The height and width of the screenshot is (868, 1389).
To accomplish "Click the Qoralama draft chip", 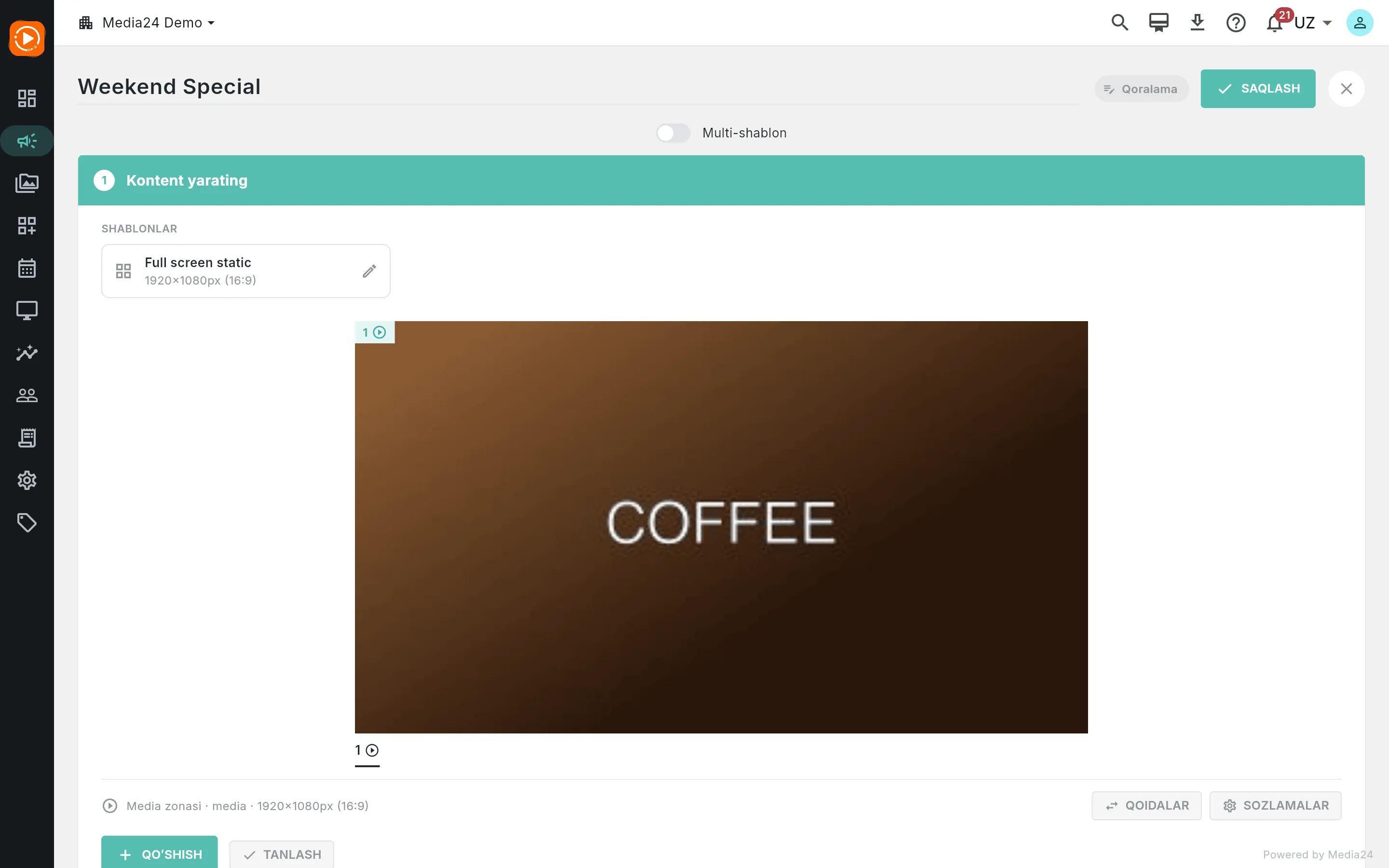I will coord(1141,89).
